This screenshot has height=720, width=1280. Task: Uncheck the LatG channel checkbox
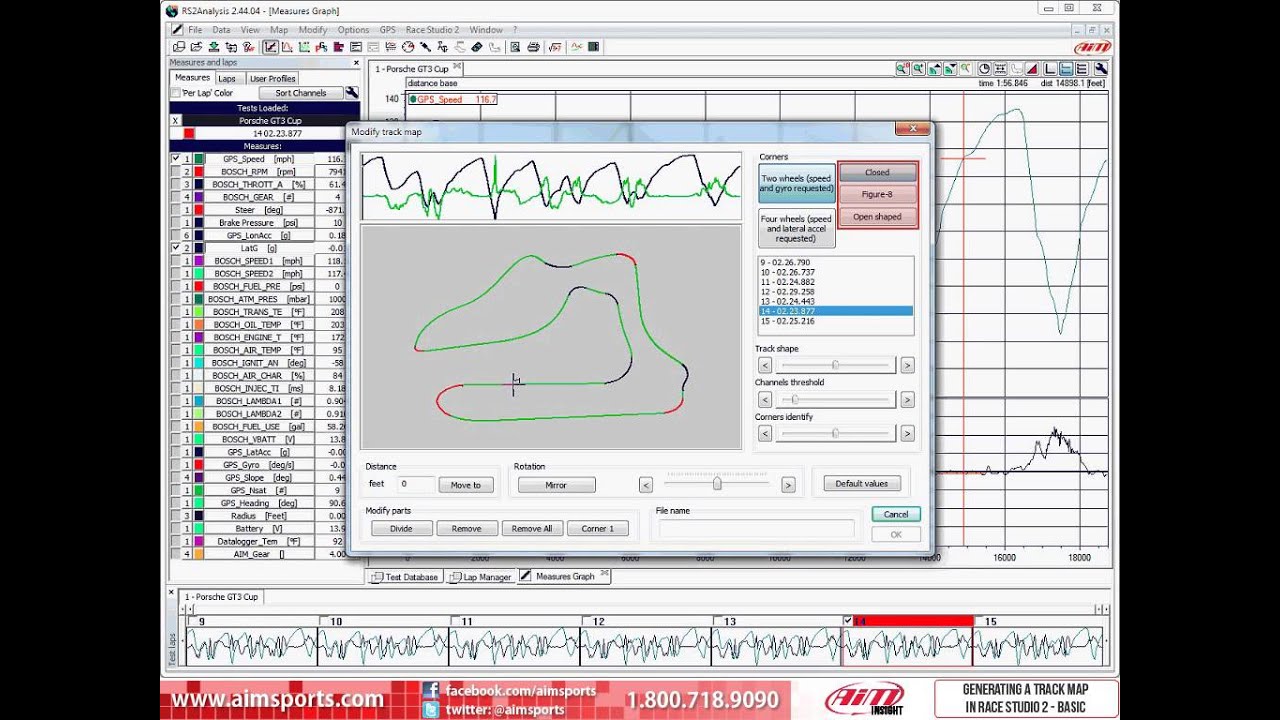176,248
